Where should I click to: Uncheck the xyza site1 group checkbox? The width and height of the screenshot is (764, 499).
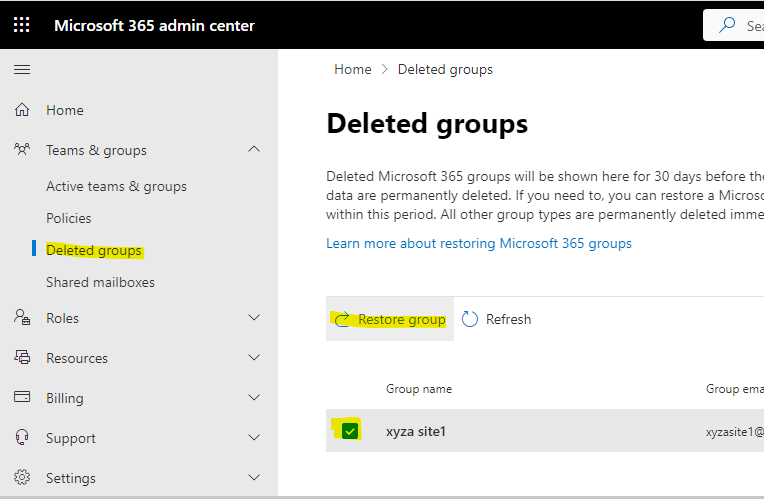pyautogui.click(x=349, y=431)
